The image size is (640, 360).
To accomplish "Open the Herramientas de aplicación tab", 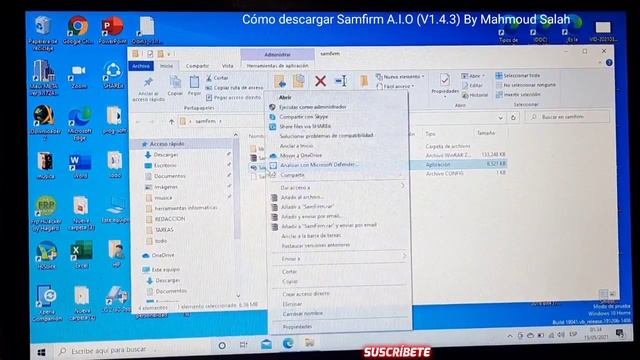I will coord(277,66).
